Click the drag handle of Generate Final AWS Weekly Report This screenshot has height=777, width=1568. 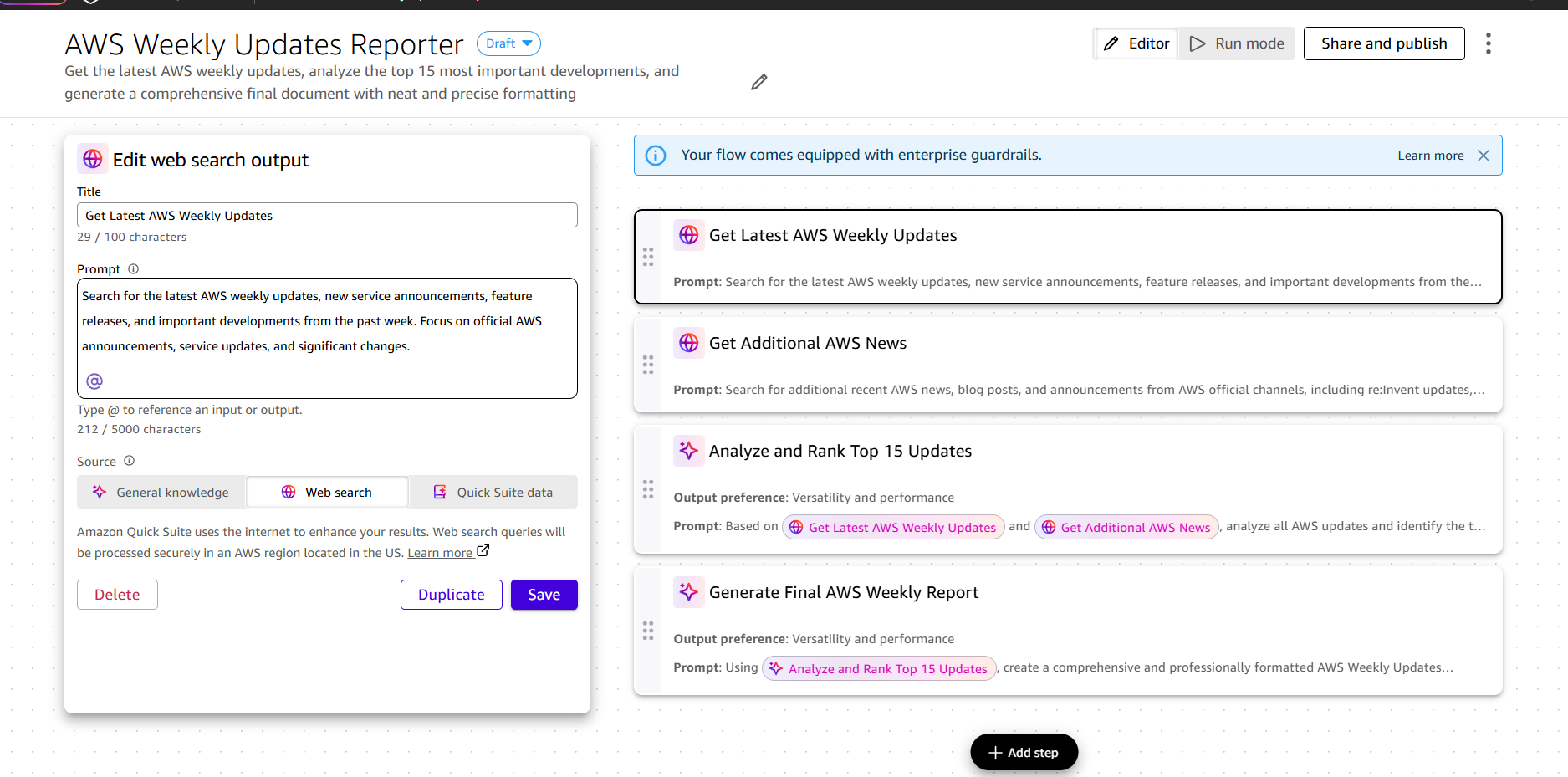click(648, 631)
